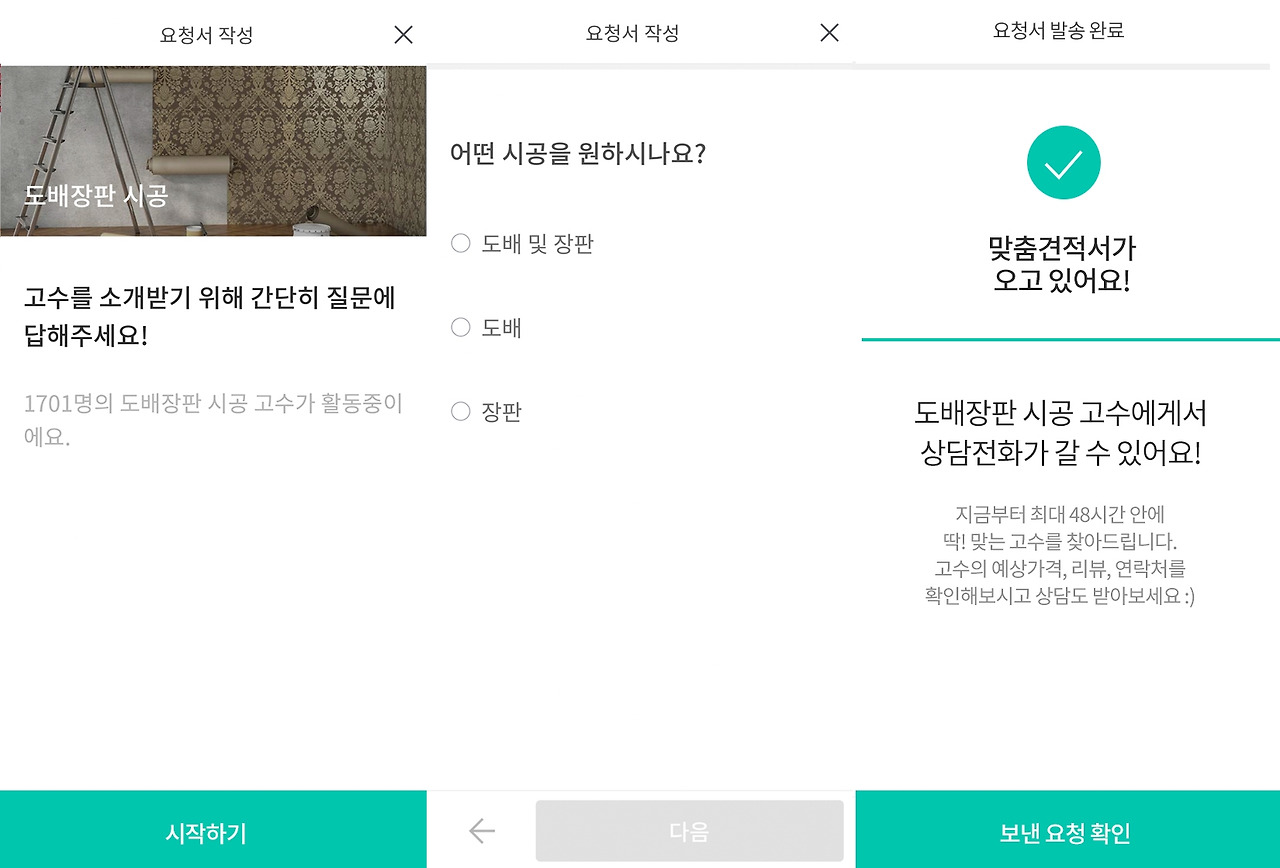This screenshot has width=1280, height=868.
Task: Click the 도배장판 시공 cover photo
Action: pyautogui.click(x=213, y=146)
